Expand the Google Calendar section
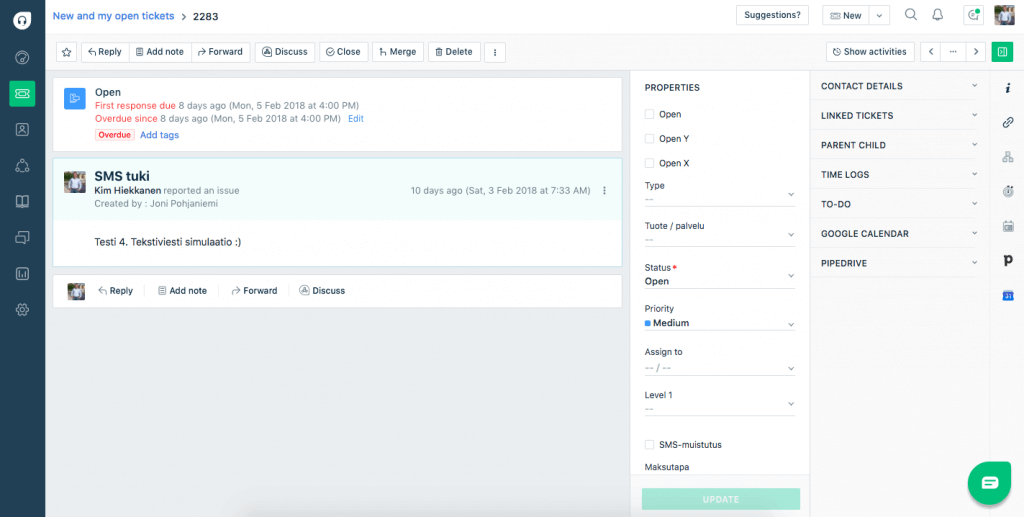Screen dimensions: 1024x517 (x=898, y=234)
